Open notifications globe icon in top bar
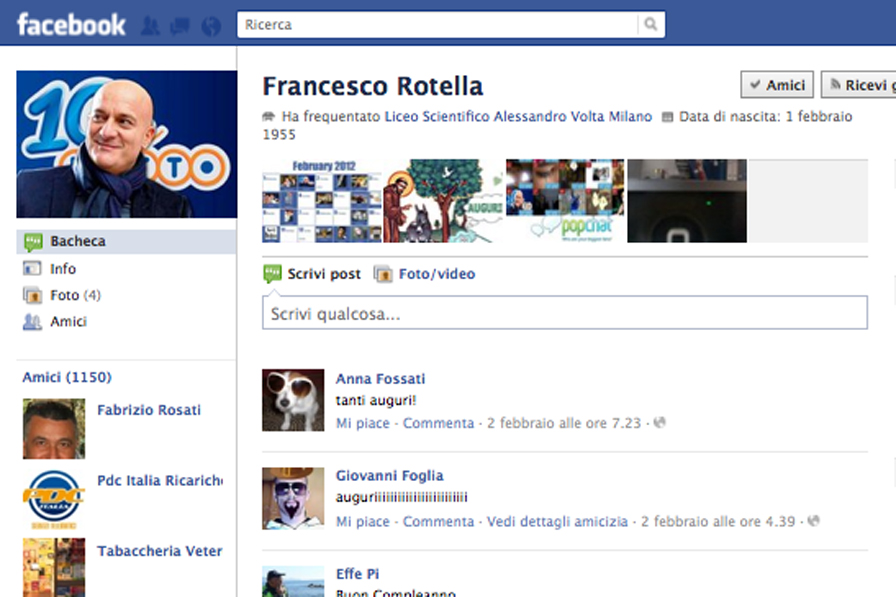896x597 pixels. [x=211, y=26]
